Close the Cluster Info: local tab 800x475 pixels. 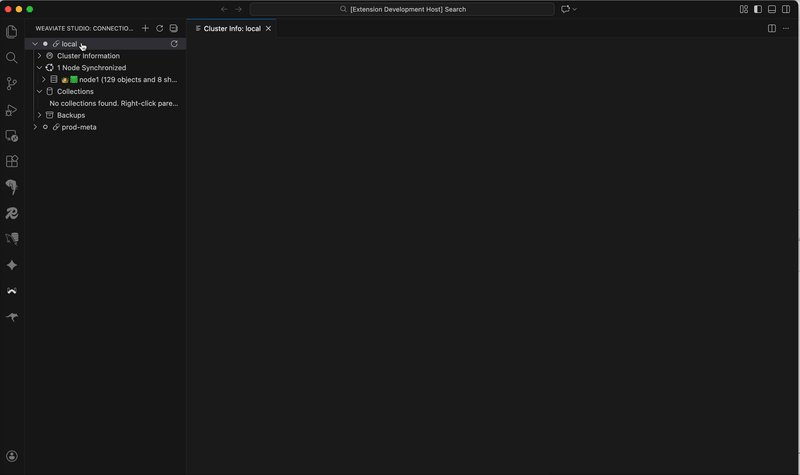(x=268, y=29)
